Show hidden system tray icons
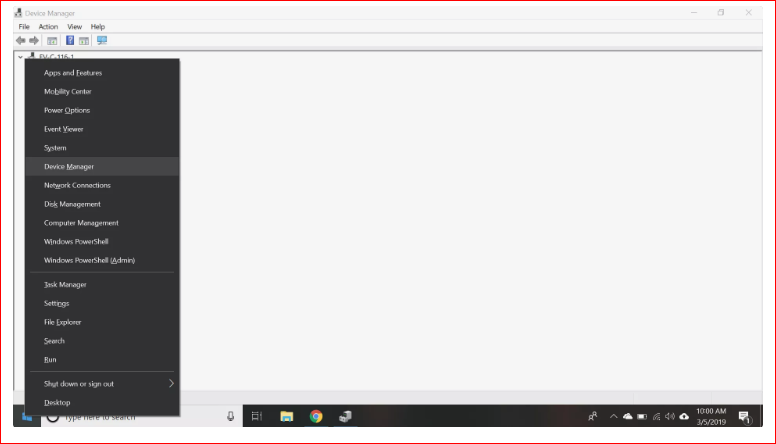 614,416
